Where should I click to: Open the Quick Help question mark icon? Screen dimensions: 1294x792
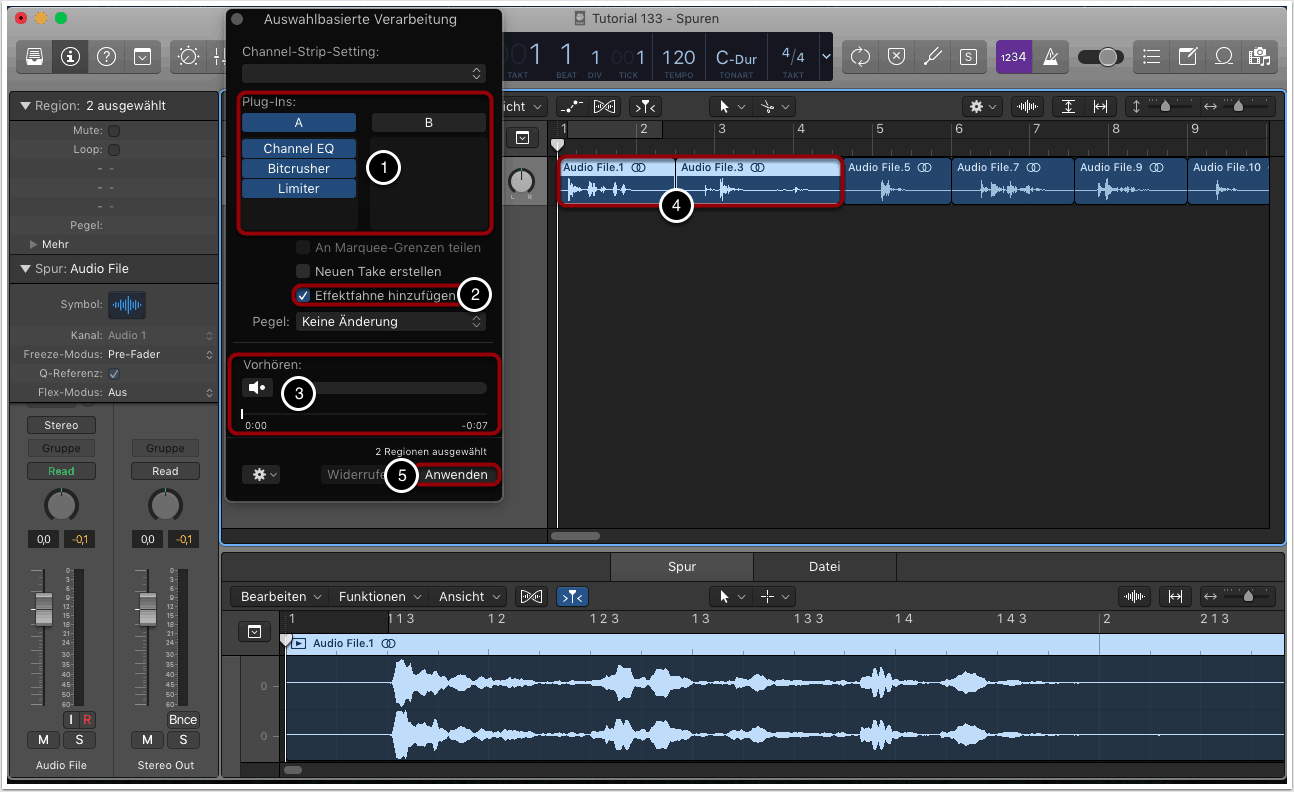[x=106, y=57]
